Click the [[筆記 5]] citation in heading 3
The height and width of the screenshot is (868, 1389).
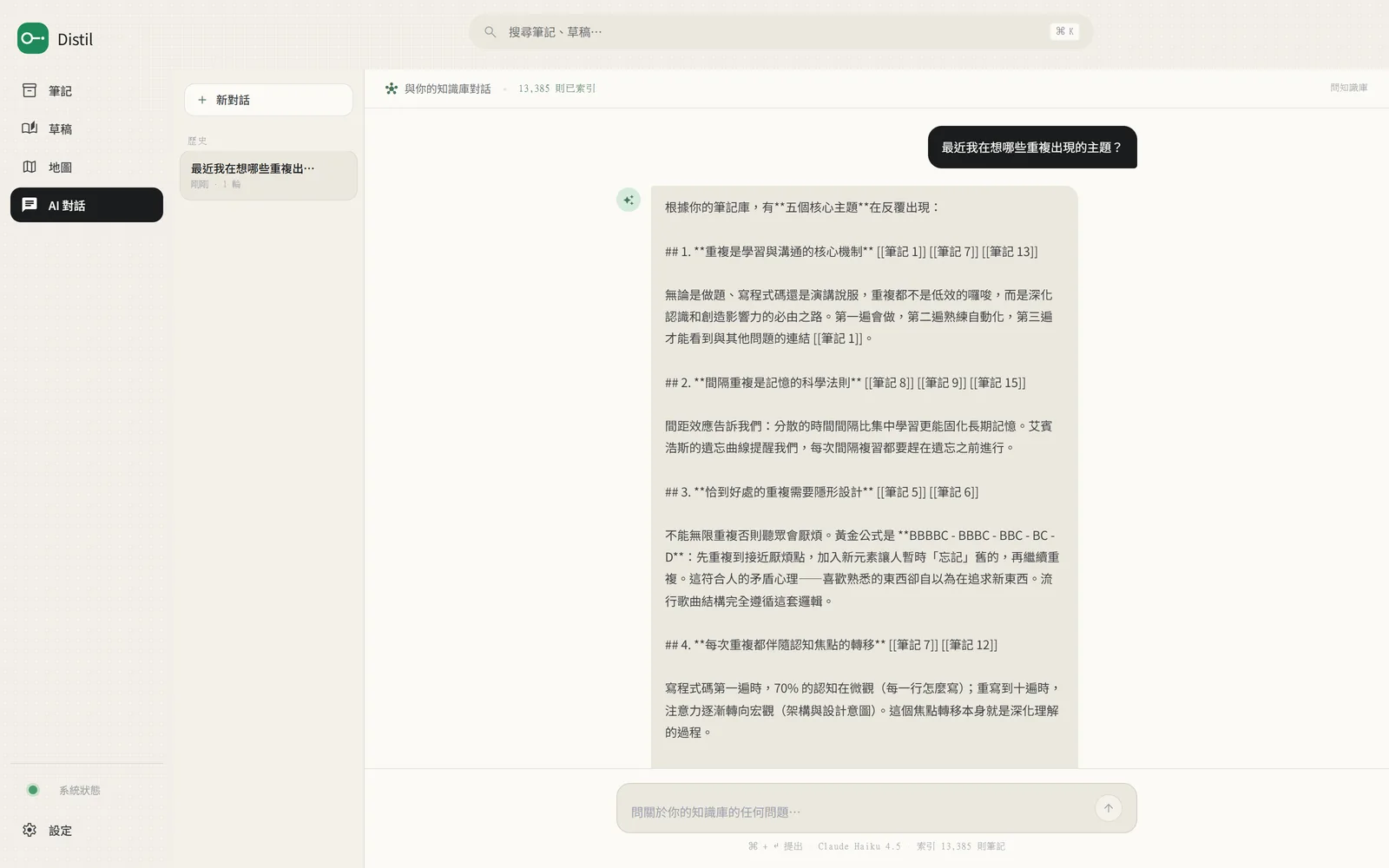tap(901, 492)
